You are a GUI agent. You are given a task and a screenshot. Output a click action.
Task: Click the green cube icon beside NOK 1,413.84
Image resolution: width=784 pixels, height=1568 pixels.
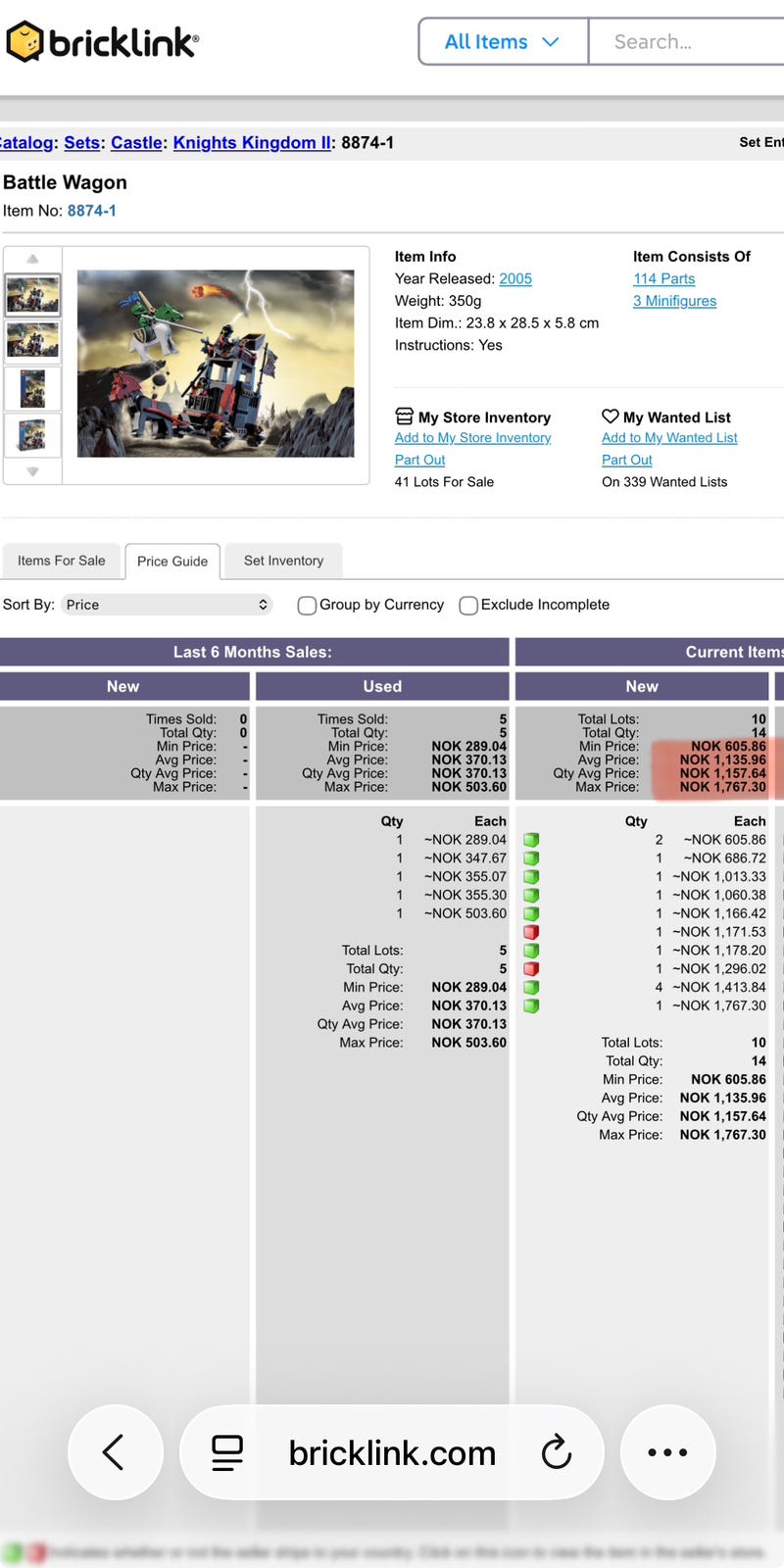[531, 988]
